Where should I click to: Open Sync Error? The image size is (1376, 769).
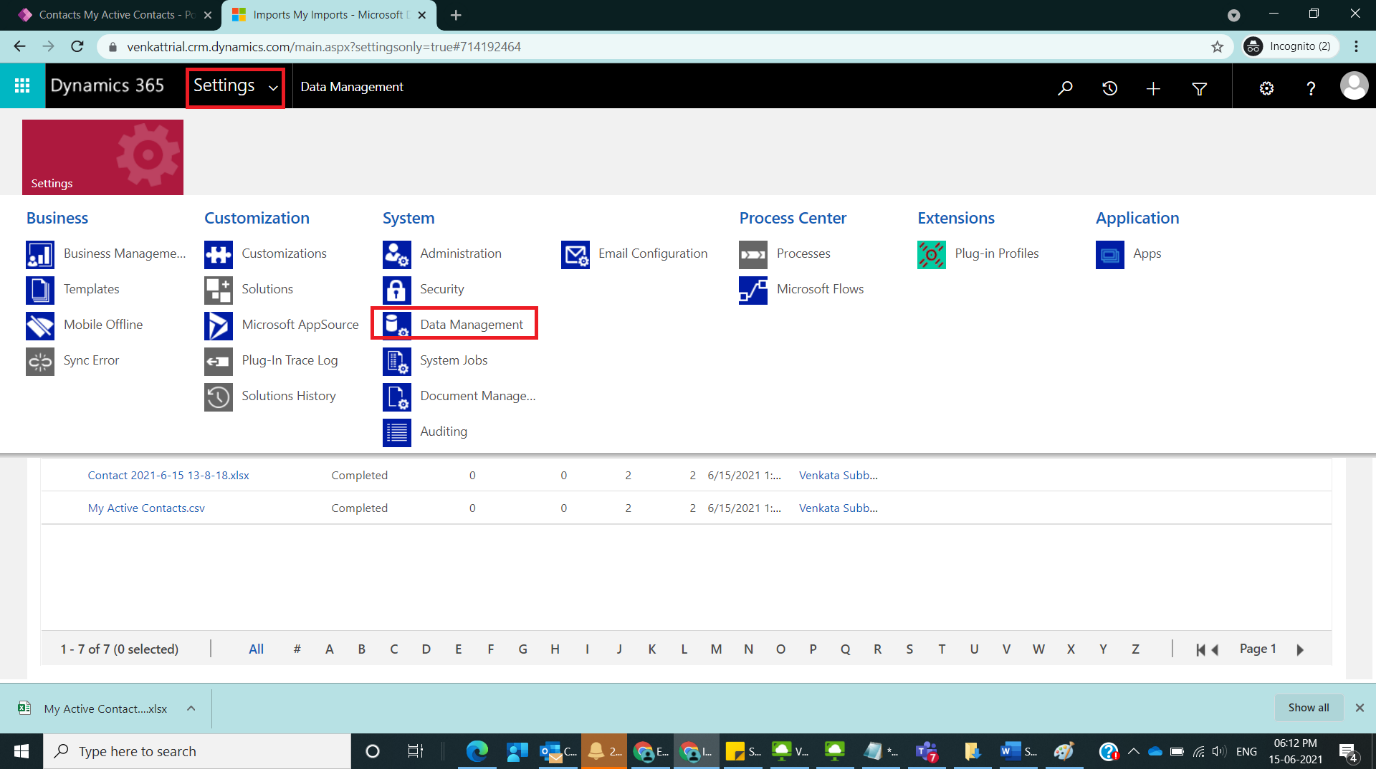tap(89, 361)
